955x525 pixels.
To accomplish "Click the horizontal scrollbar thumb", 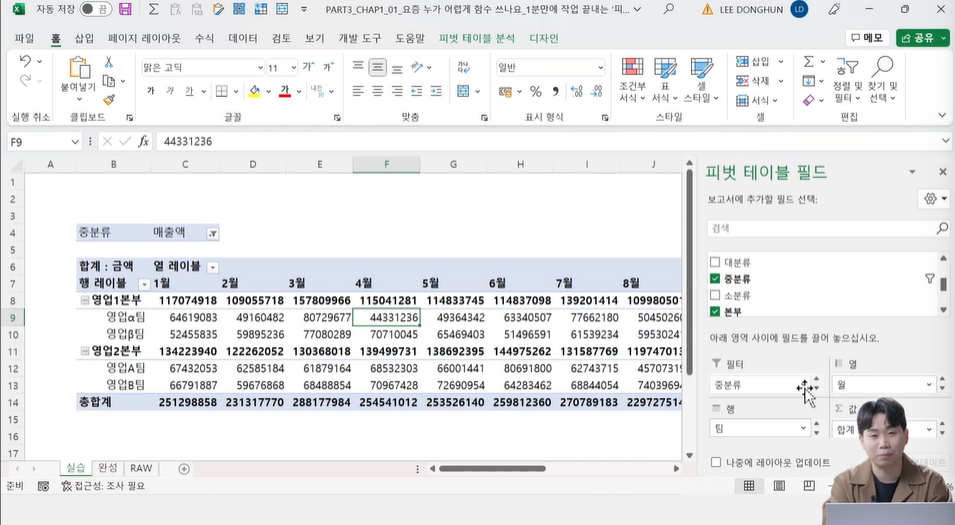I will (492, 468).
